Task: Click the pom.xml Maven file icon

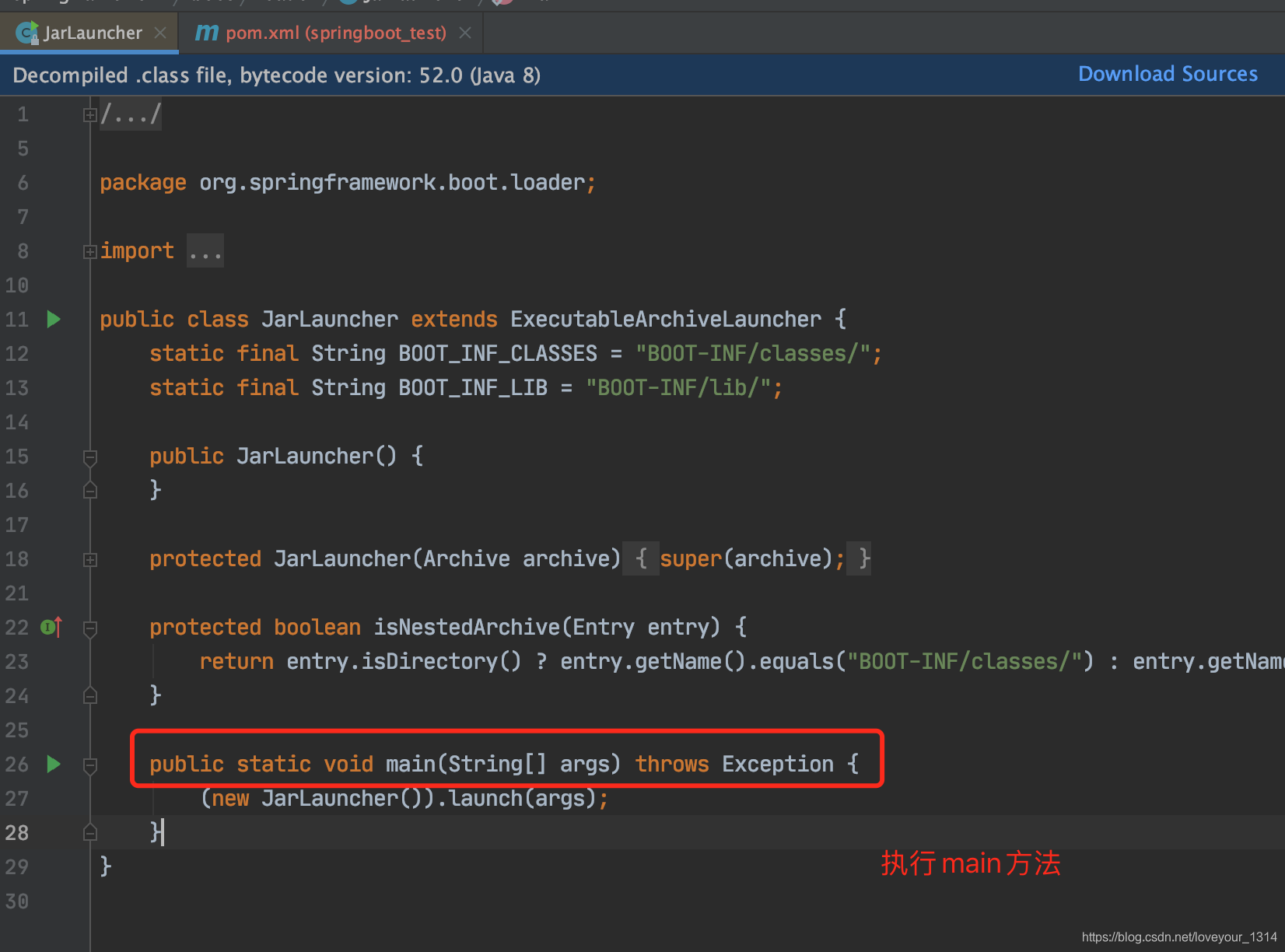Action: 206,33
